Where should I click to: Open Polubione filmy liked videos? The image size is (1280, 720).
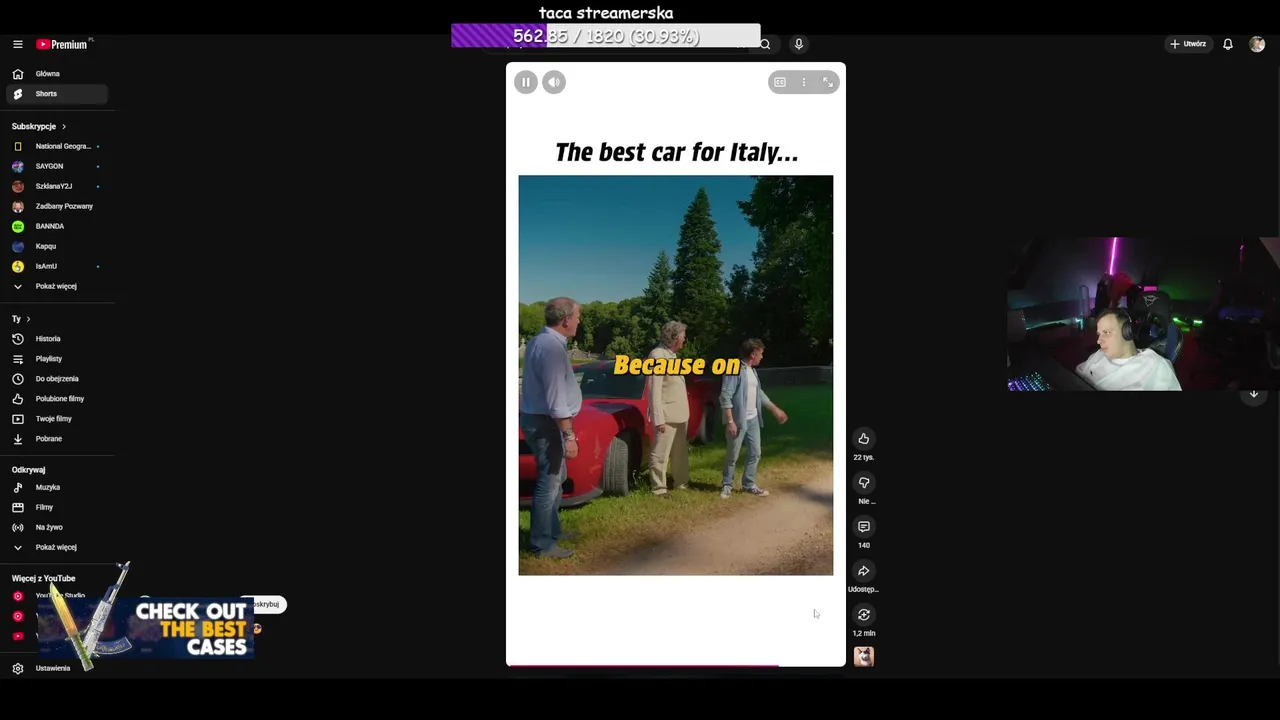[56, 399]
